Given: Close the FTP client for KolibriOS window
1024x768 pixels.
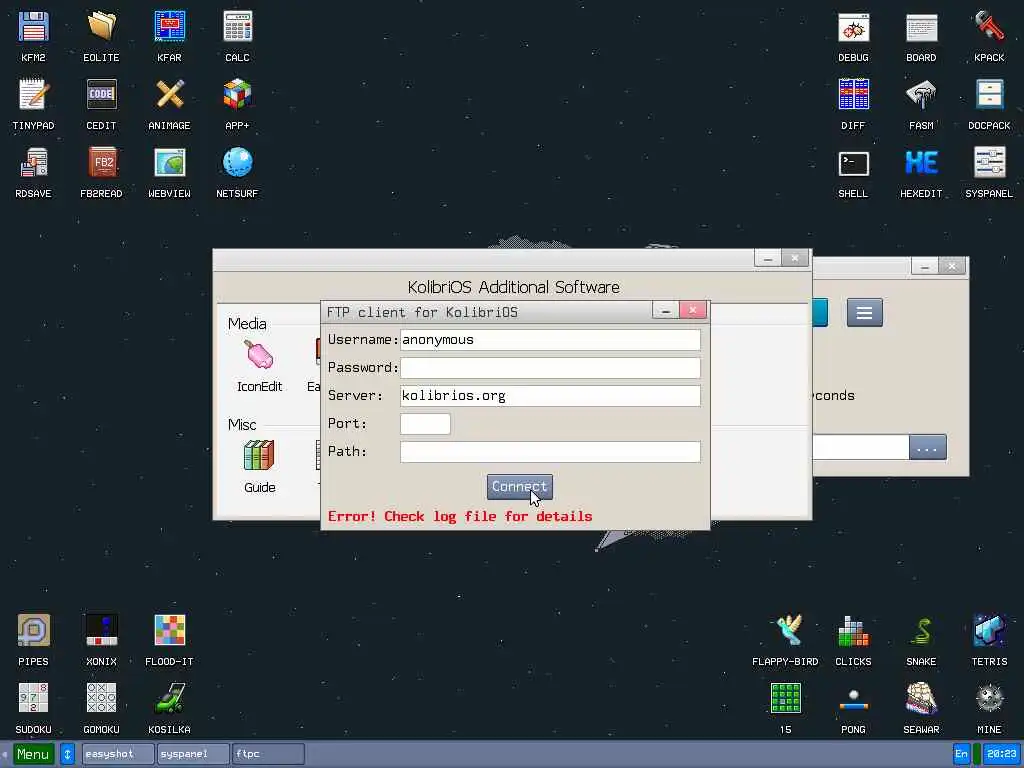Looking at the screenshot, I should click(693, 310).
